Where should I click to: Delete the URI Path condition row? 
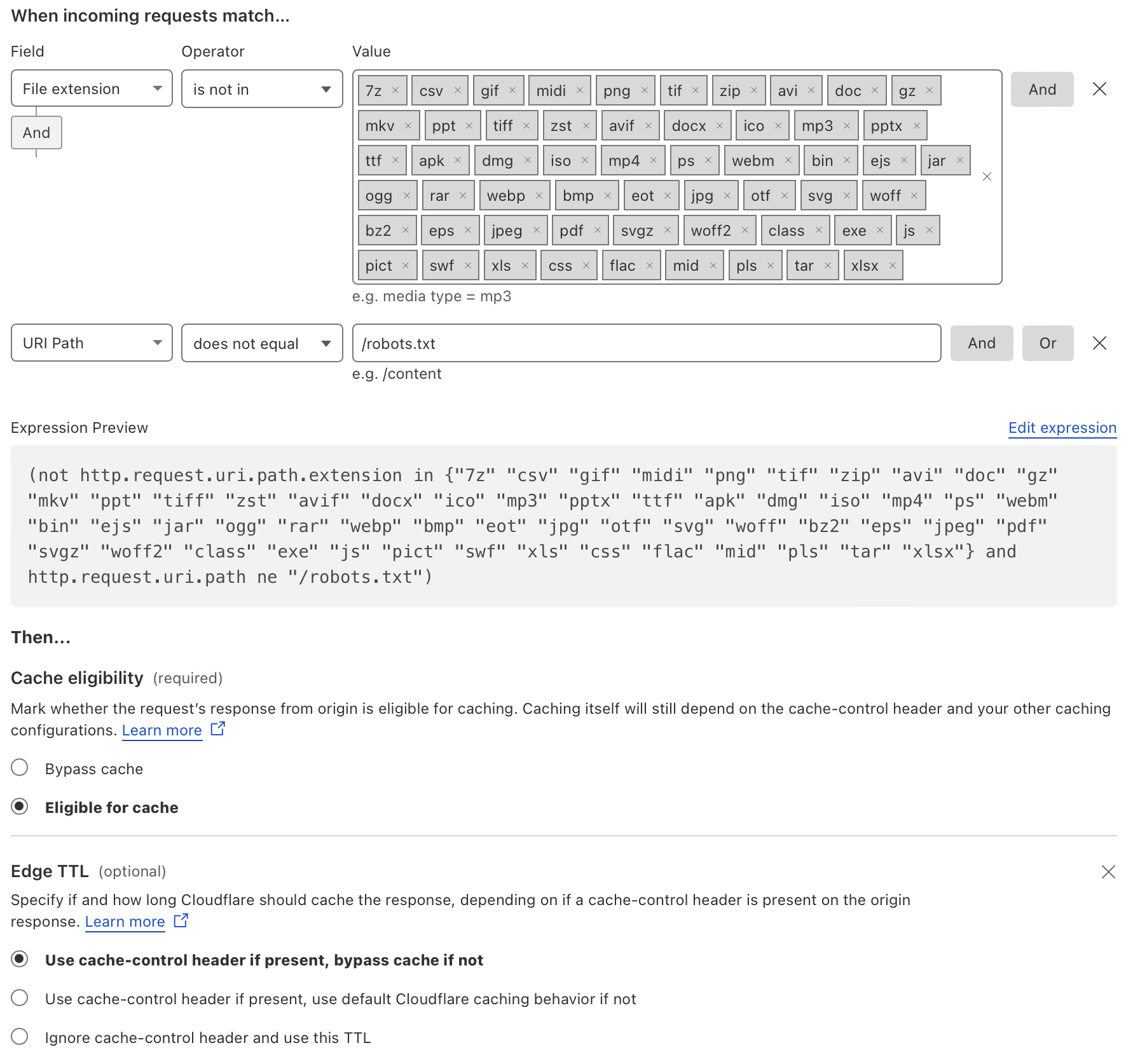[1099, 343]
